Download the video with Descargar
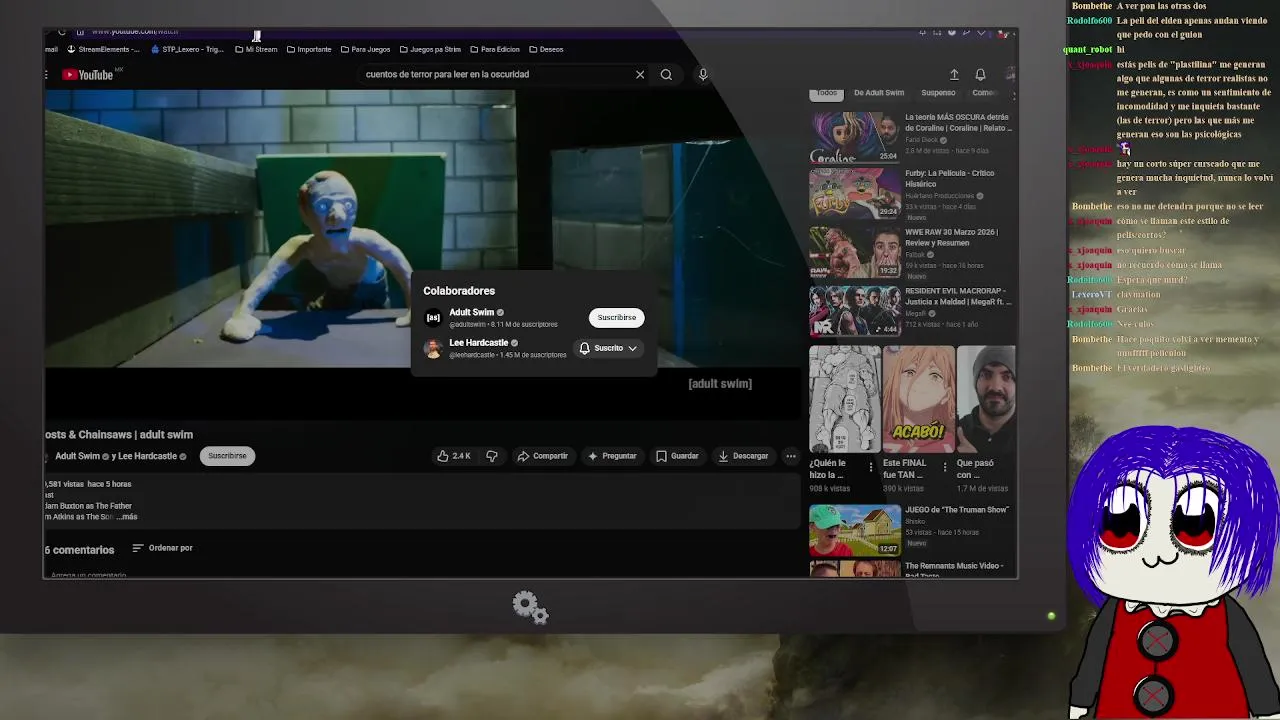Screen dimensions: 1280x720 click(x=743, y=456)
